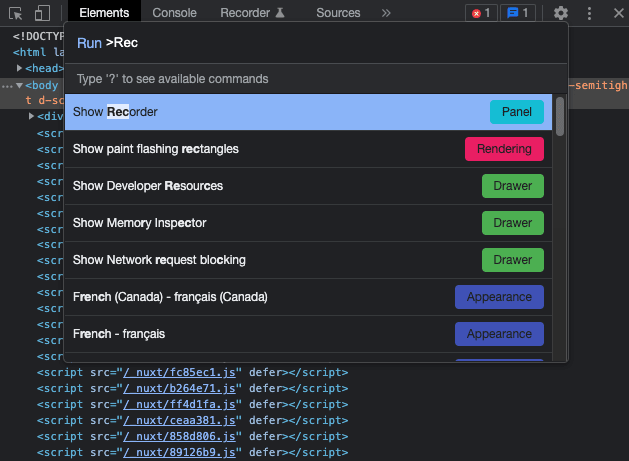The height and width of the screenshot is (461, 629).
Task: Click Drawer badge beside Memory Inspector
Action: click(513, 223)
